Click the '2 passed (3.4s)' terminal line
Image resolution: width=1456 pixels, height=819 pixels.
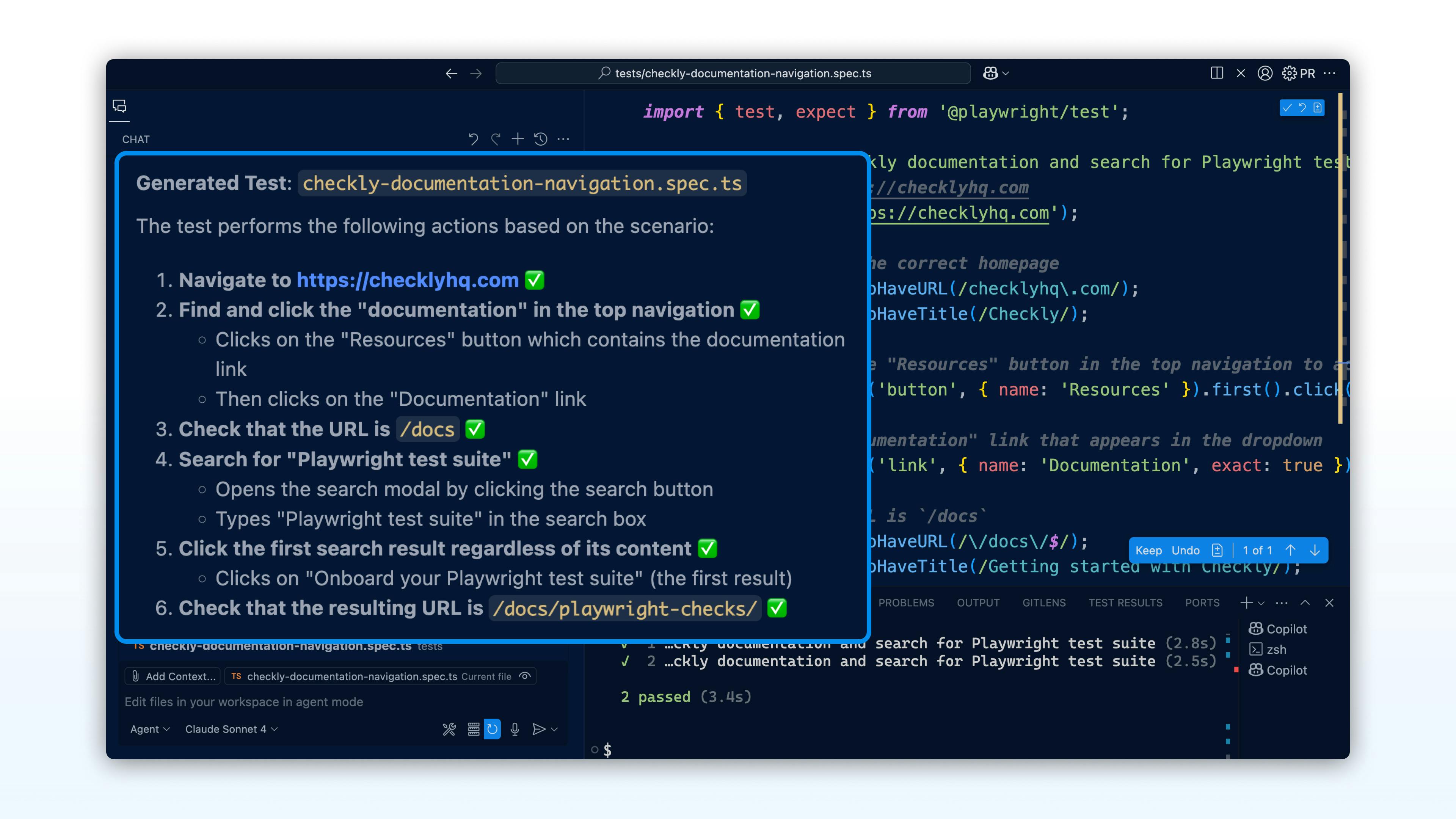click(686, 697)
